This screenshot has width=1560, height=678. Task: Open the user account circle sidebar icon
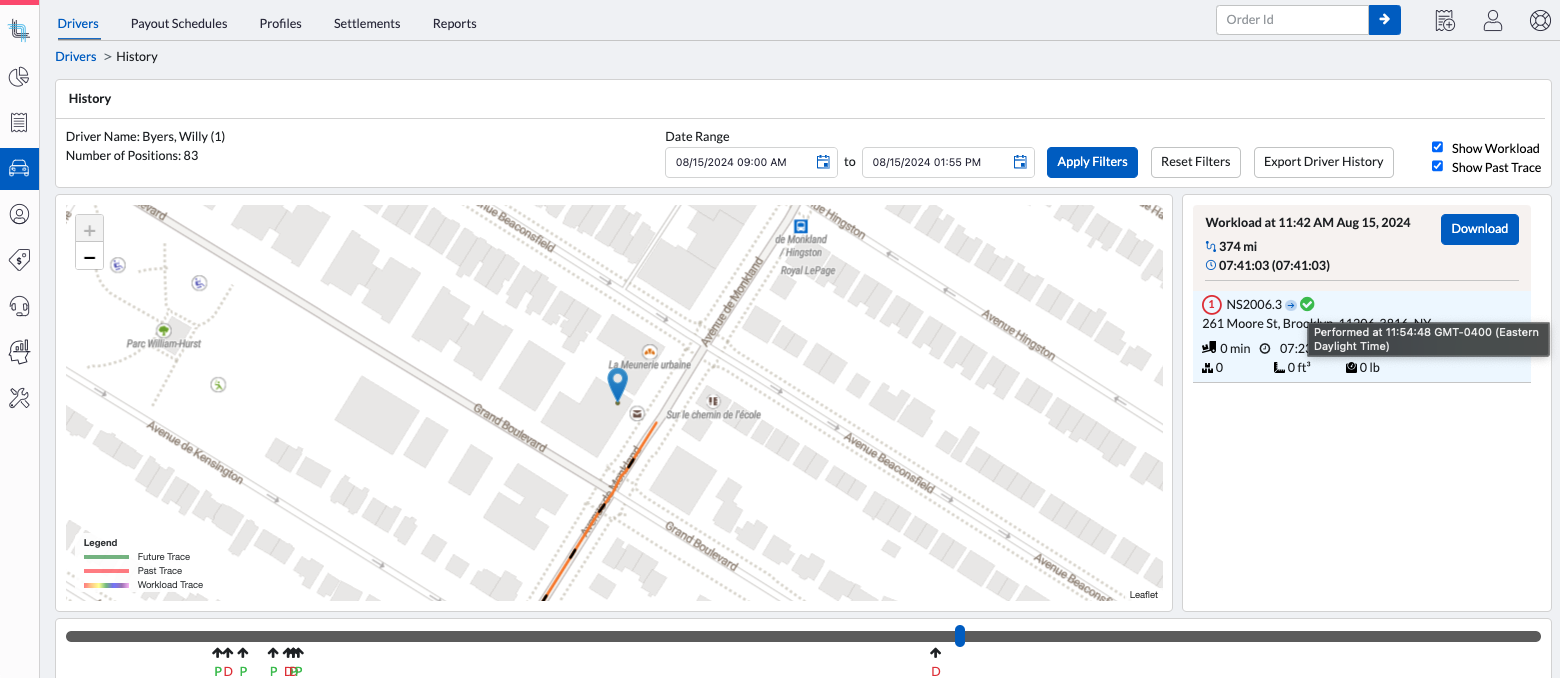tap(19, 214)
